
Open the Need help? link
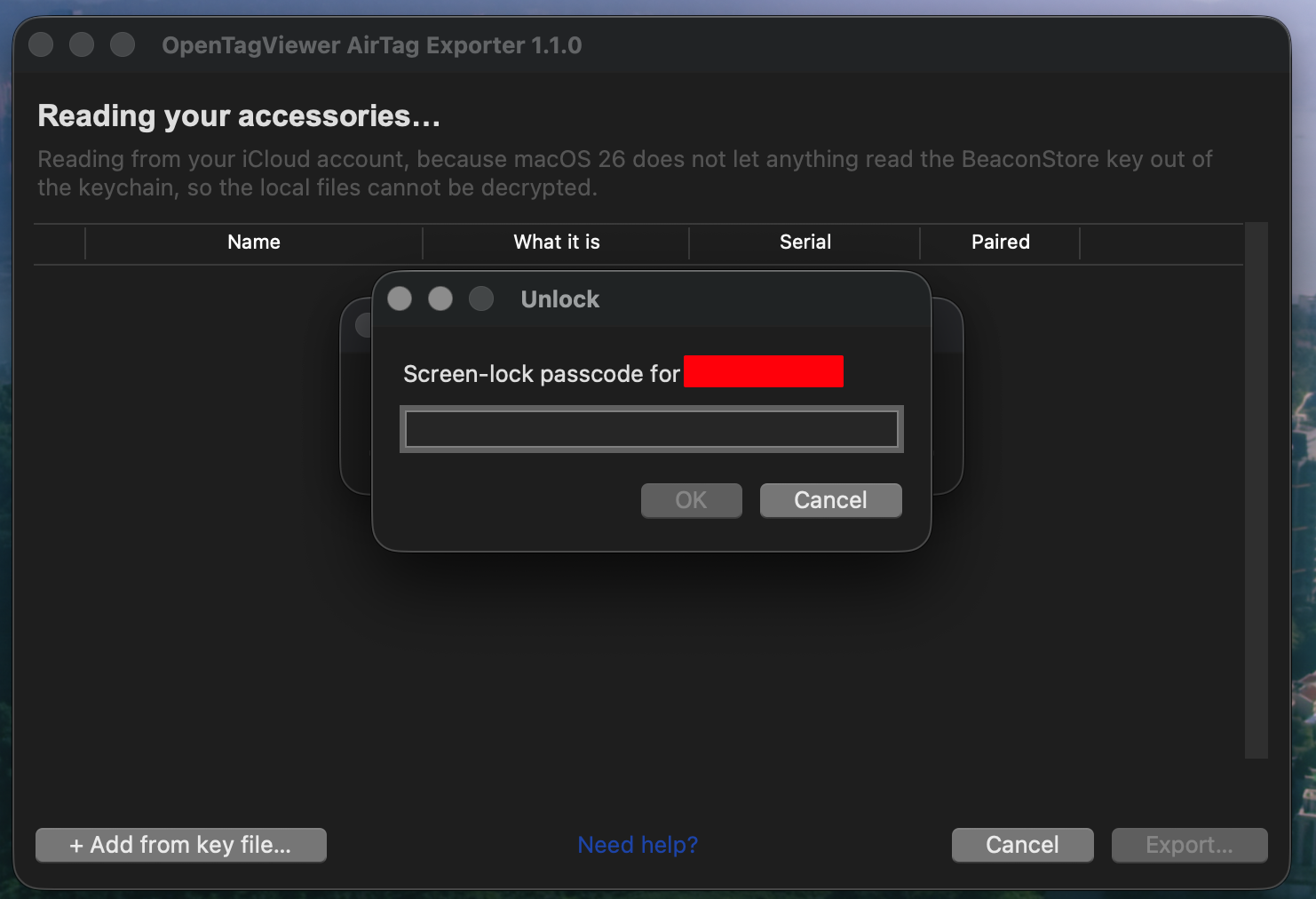coord(638,845)
